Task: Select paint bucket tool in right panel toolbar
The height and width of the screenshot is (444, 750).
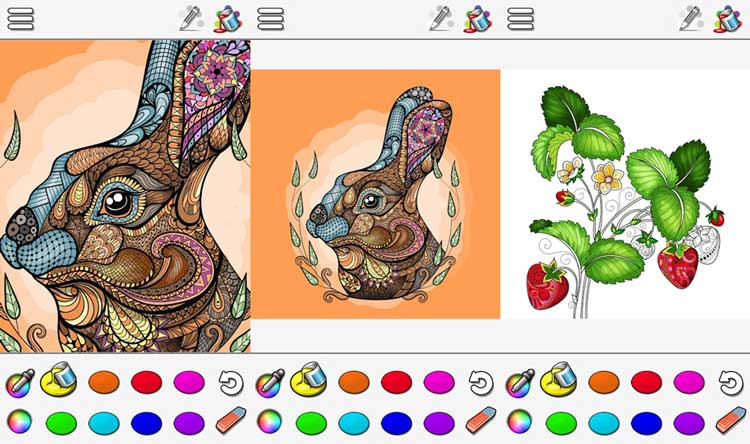Action: pyautogui.click(x=727, y=19)
